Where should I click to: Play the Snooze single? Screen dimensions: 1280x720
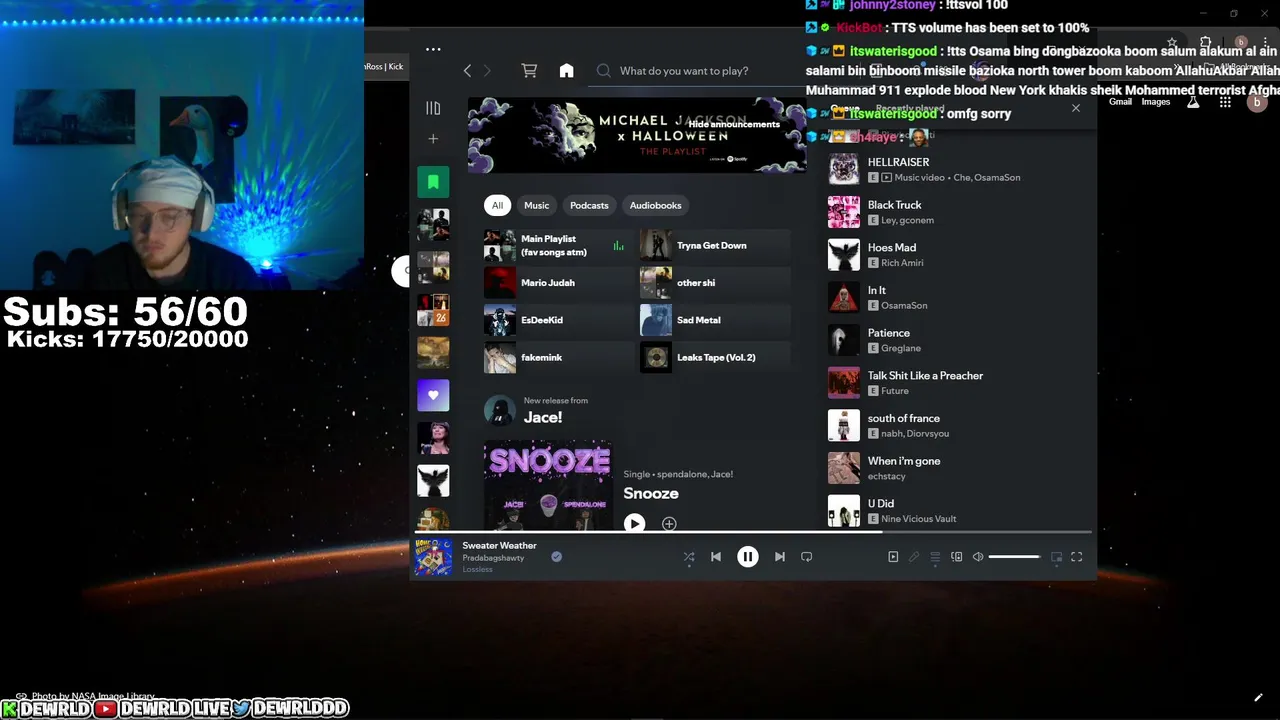pyautogui.click(x=634, y=523)
